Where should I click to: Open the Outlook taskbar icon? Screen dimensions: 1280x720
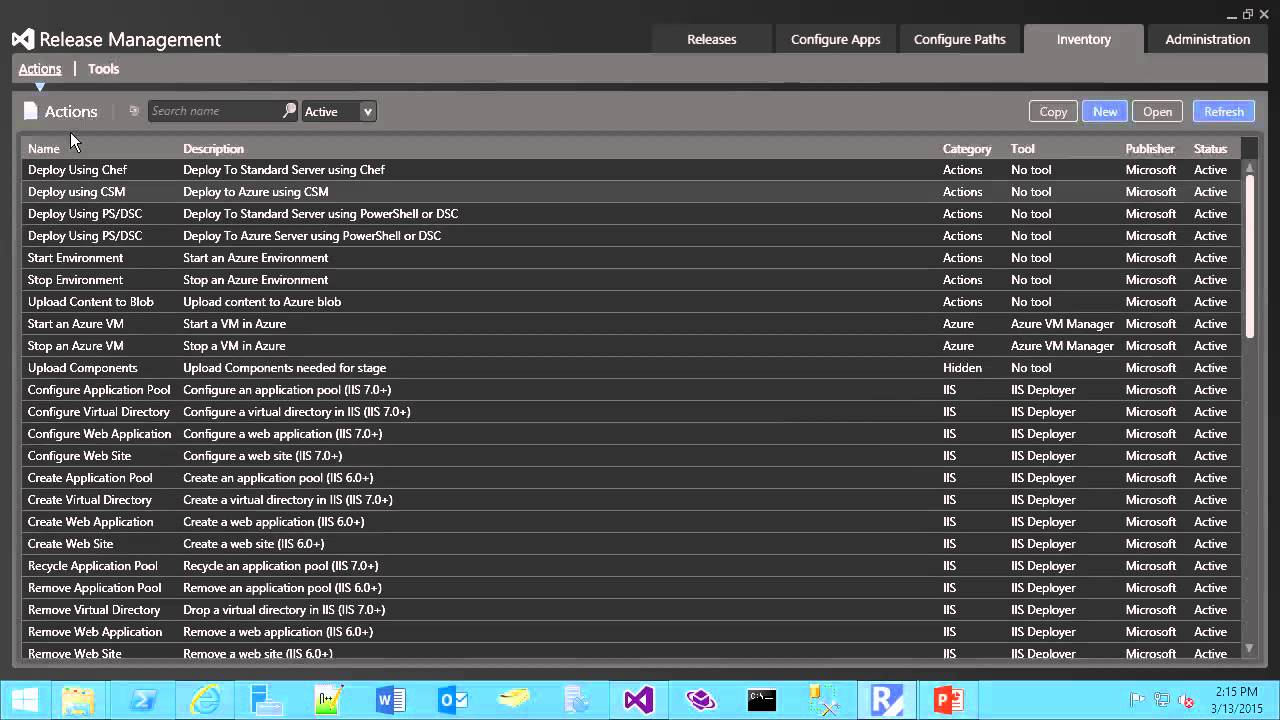(x=452, y=700)
